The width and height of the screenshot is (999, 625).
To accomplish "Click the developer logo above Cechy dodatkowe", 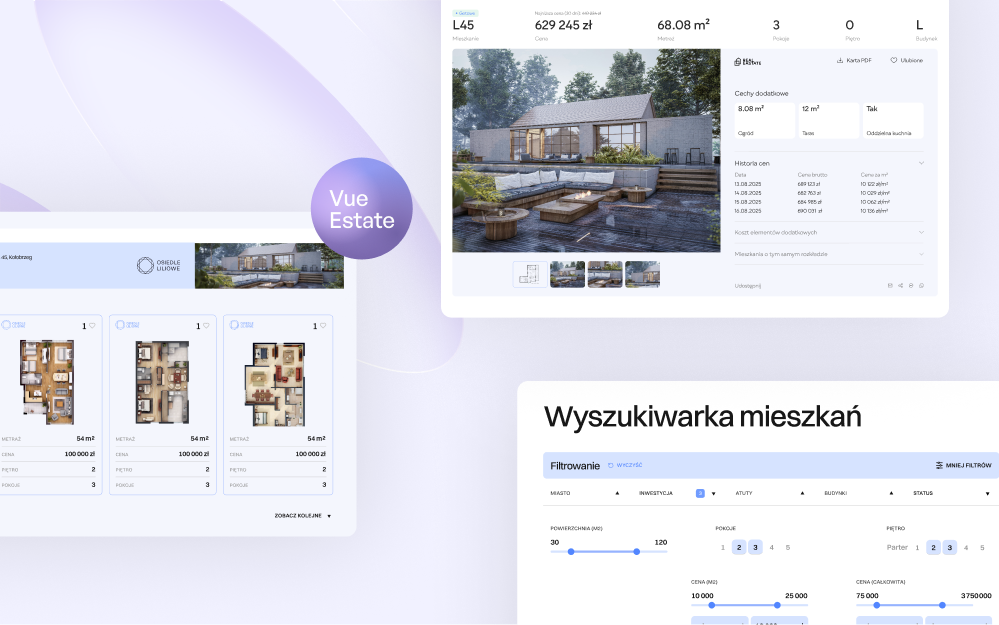I will (747, 62).
